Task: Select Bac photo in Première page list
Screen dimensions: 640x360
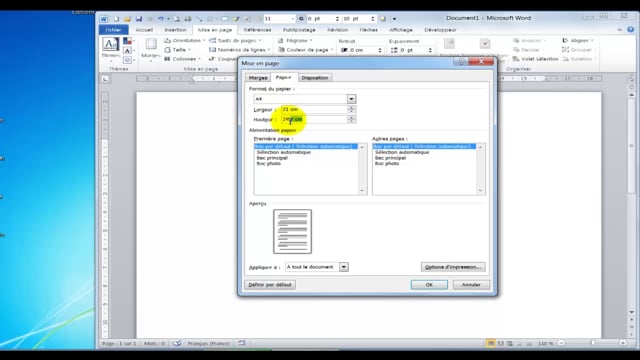Action: (x=268, y=164)
